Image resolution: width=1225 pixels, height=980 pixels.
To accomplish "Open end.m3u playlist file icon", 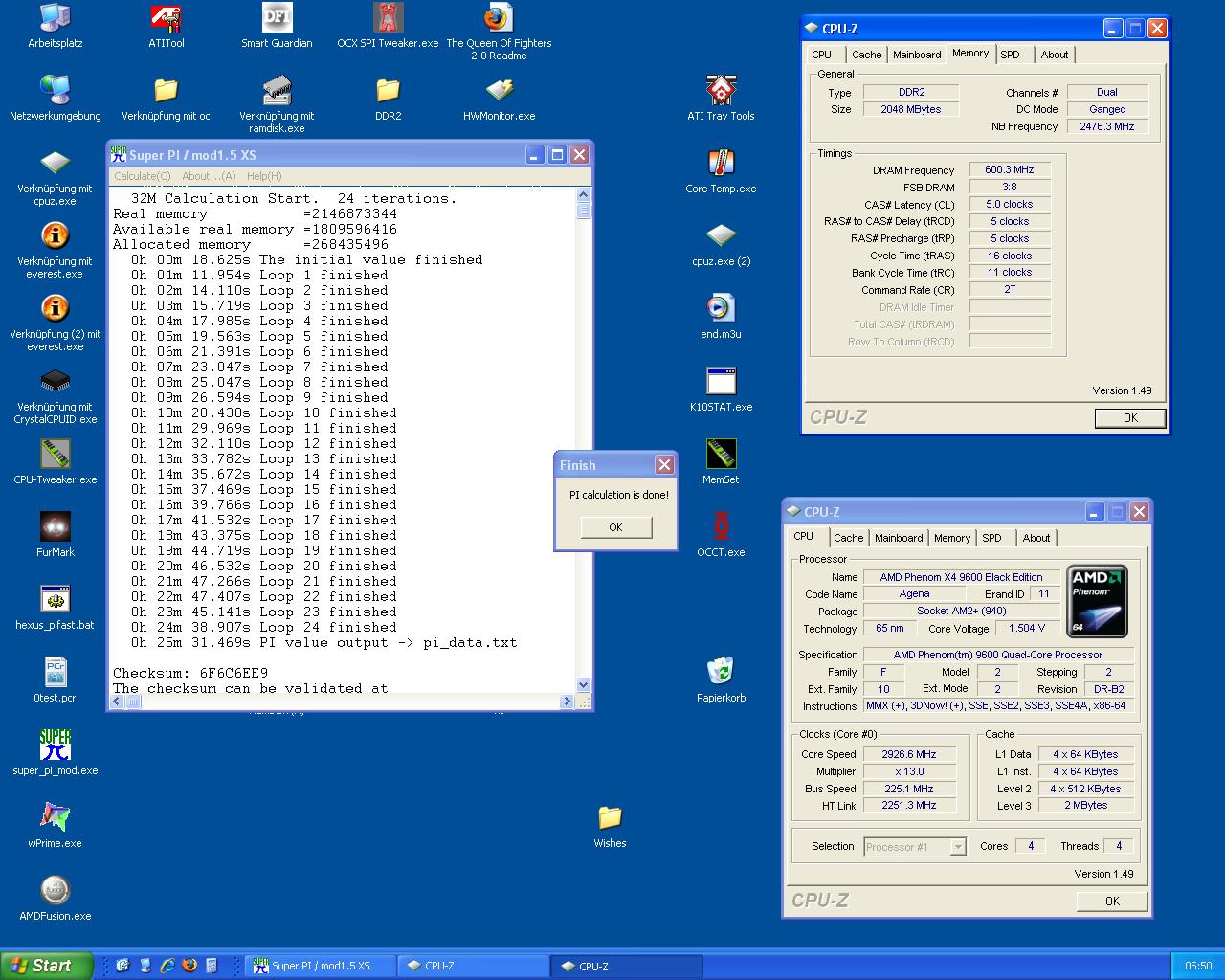I will coord(721,317).
